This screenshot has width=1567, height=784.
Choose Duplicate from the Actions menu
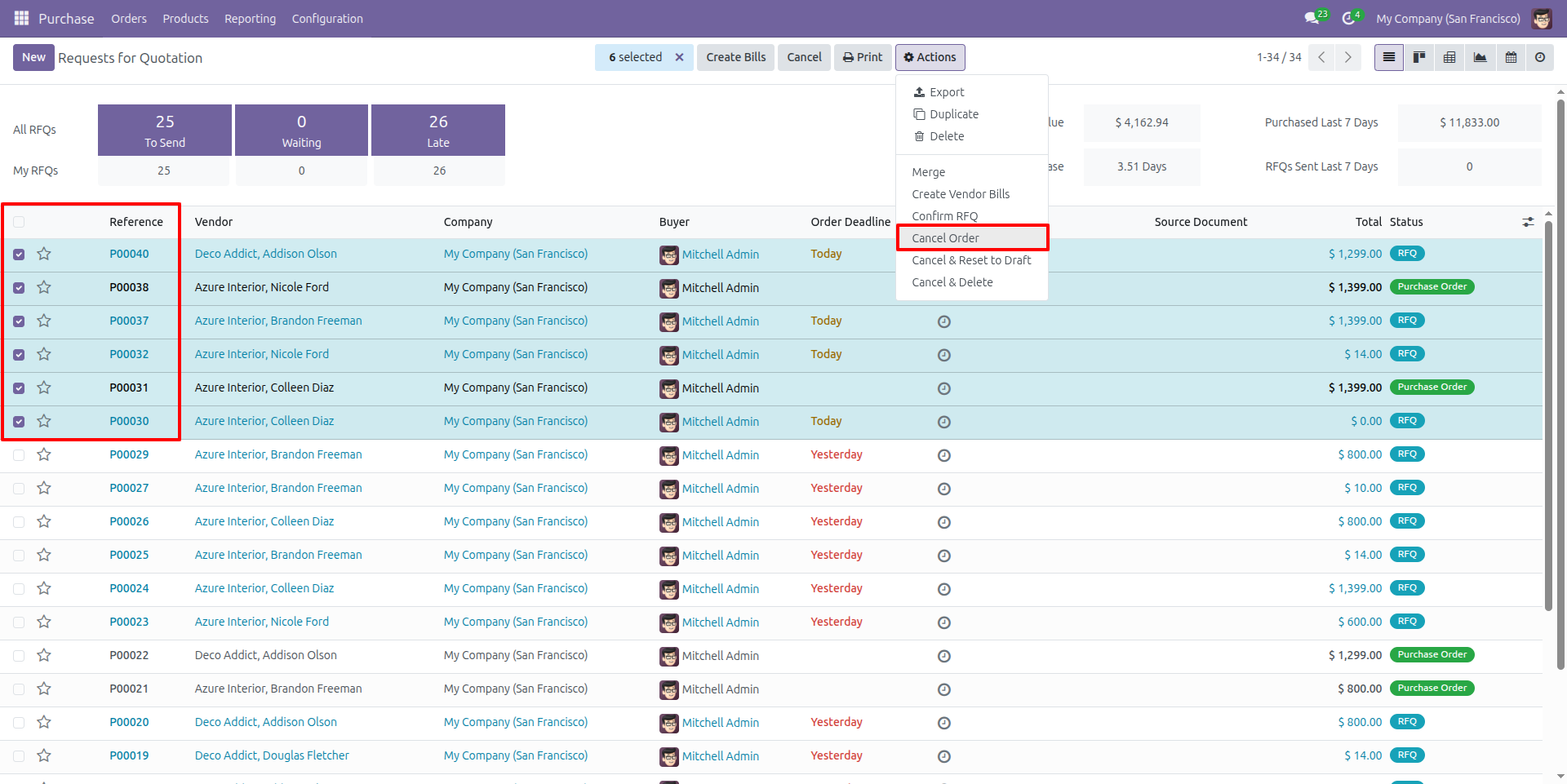click(x=971, y=114)
